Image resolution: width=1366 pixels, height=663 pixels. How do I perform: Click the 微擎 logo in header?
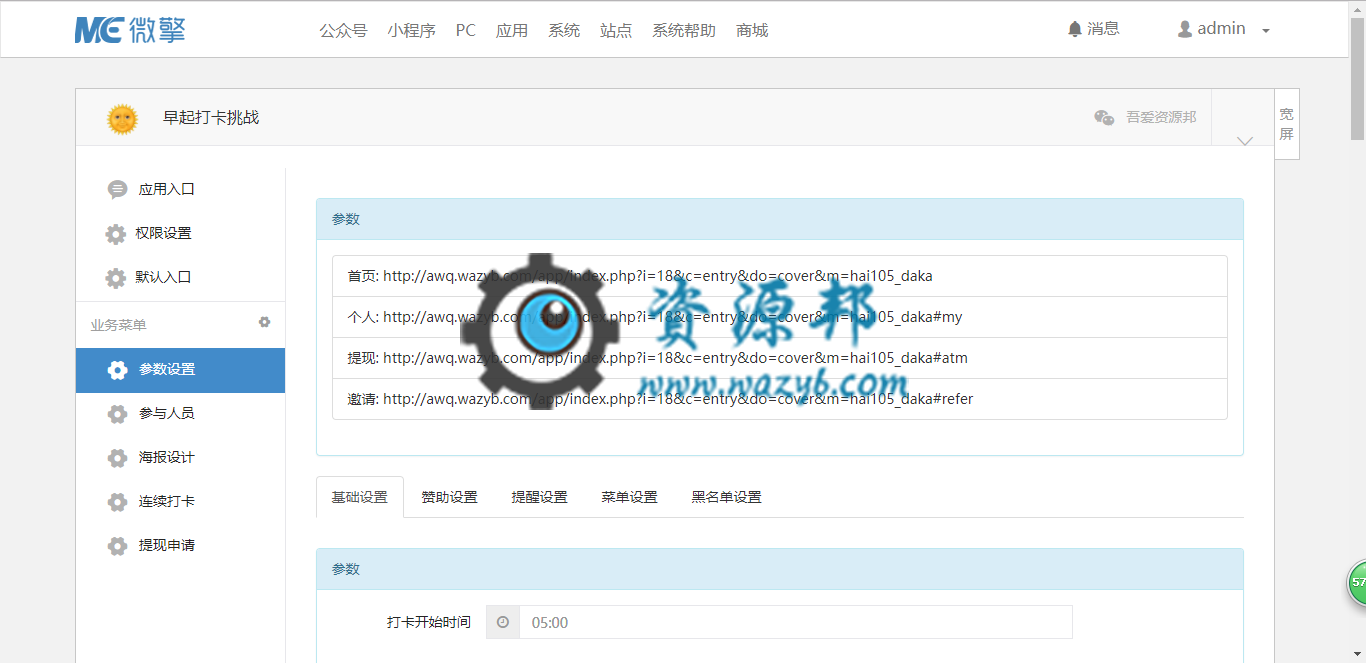coord(130,30)
